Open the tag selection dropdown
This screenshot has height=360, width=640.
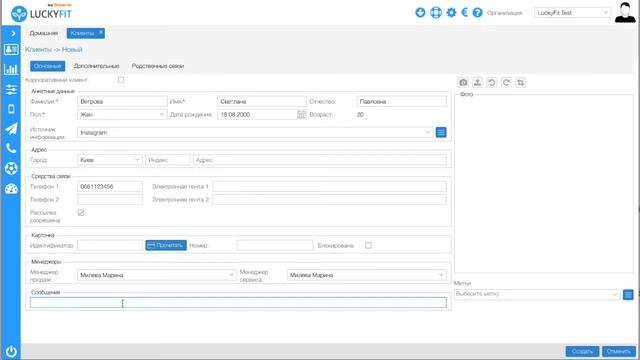point(537,294)
